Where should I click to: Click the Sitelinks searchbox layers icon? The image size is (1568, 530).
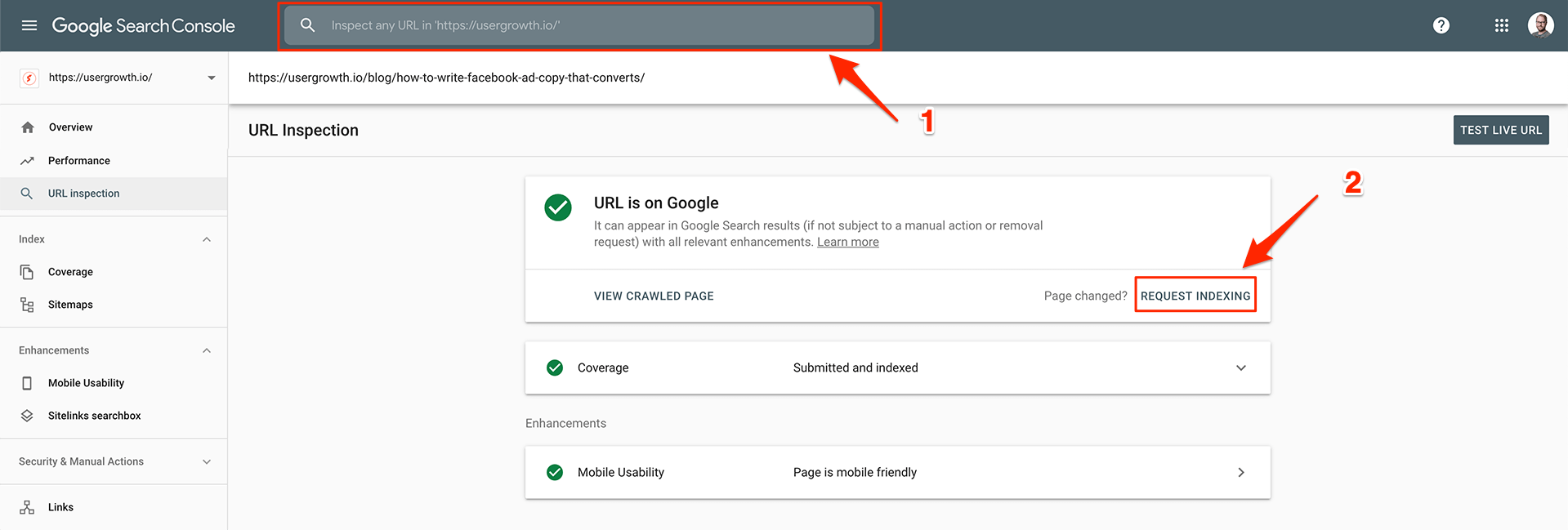coord(27,416)
